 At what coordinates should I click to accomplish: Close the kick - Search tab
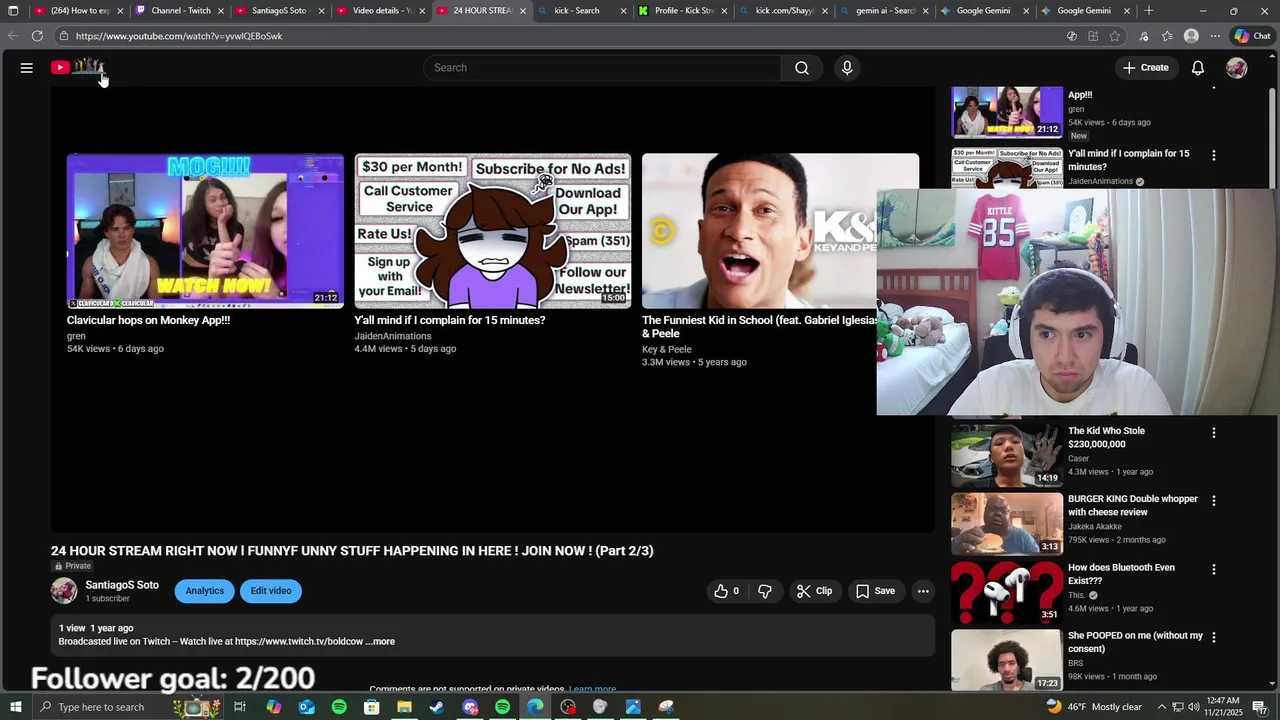pos(623,11)
